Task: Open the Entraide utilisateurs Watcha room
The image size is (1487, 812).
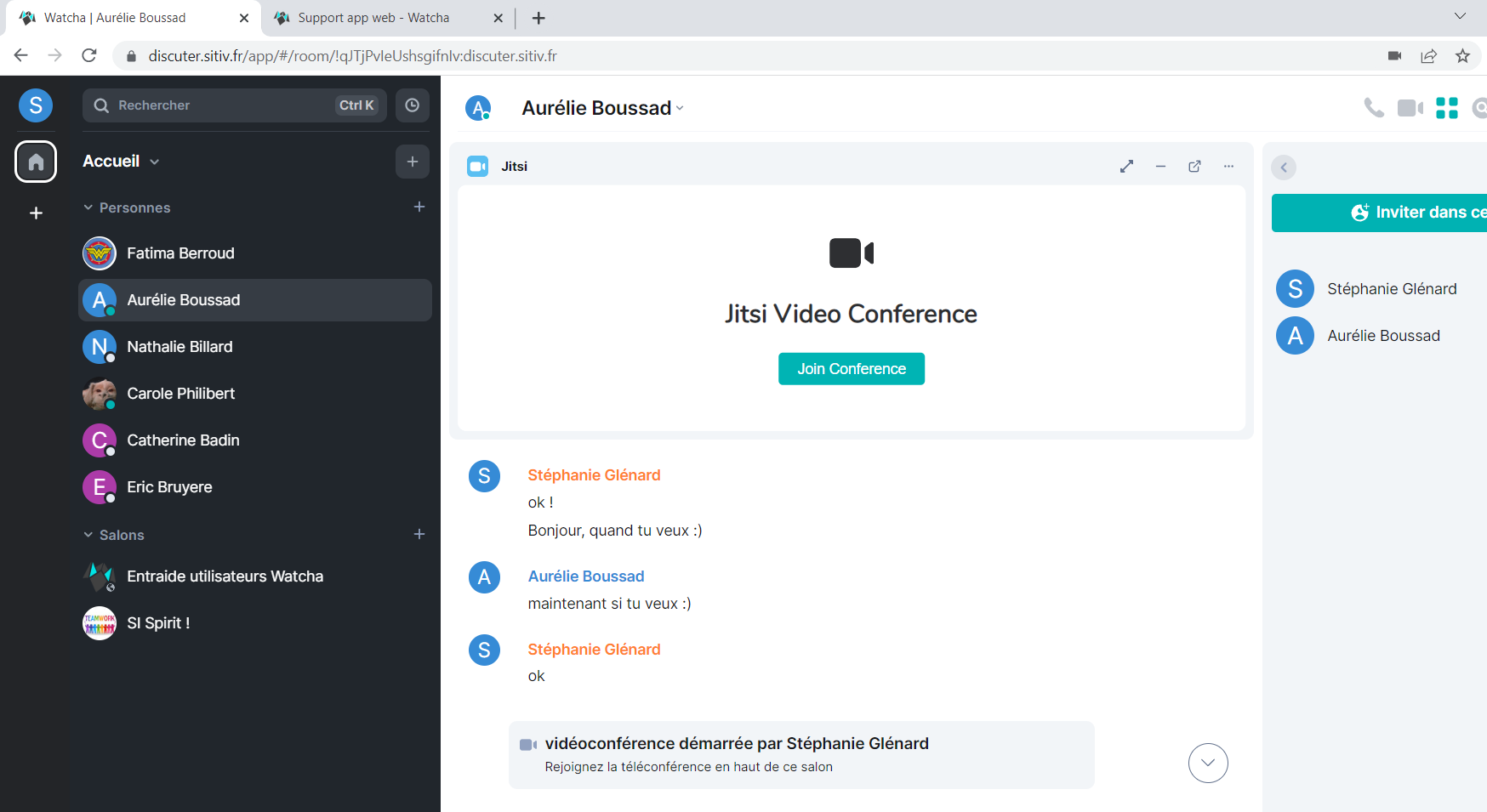Action: [225, 576]
